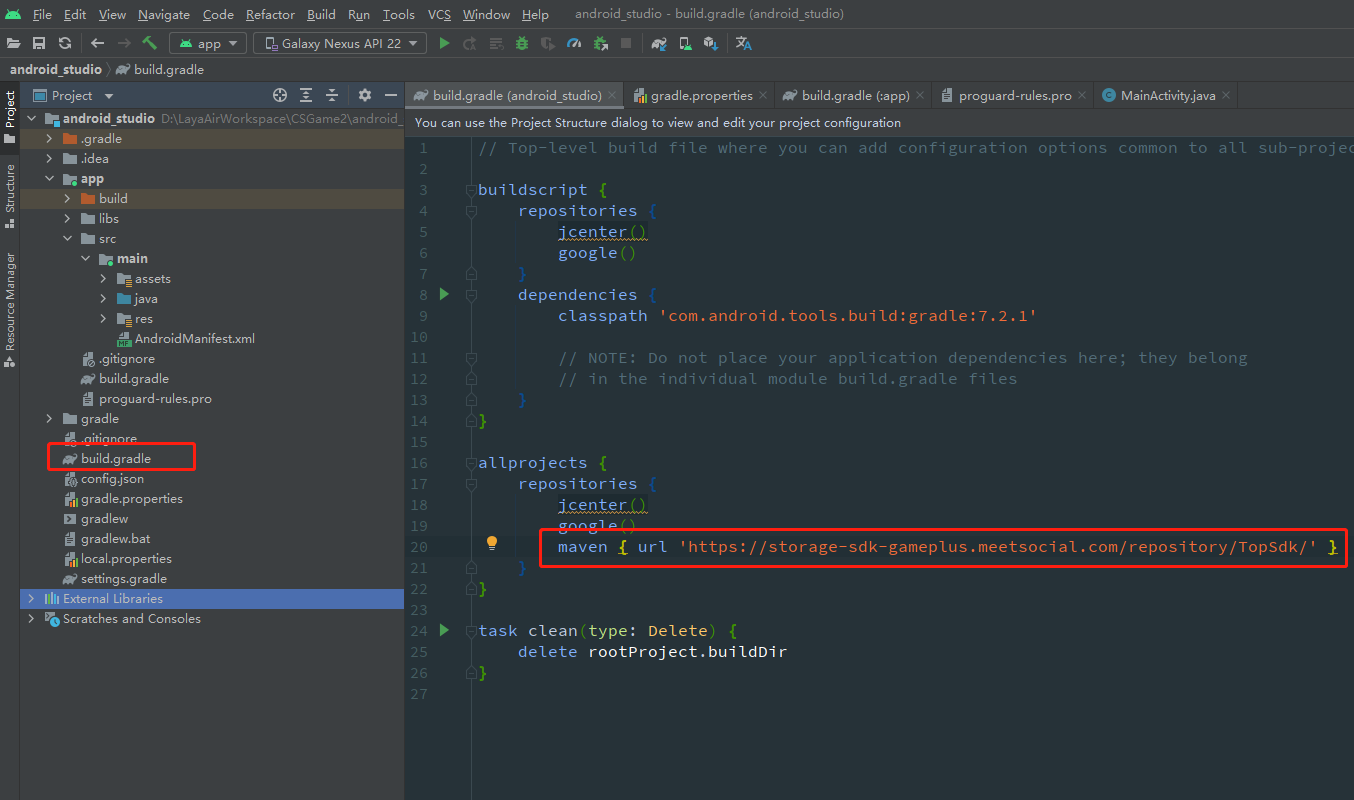Run the app with green play button
This screenshot has width=1354, height=800.
point(444,43)
